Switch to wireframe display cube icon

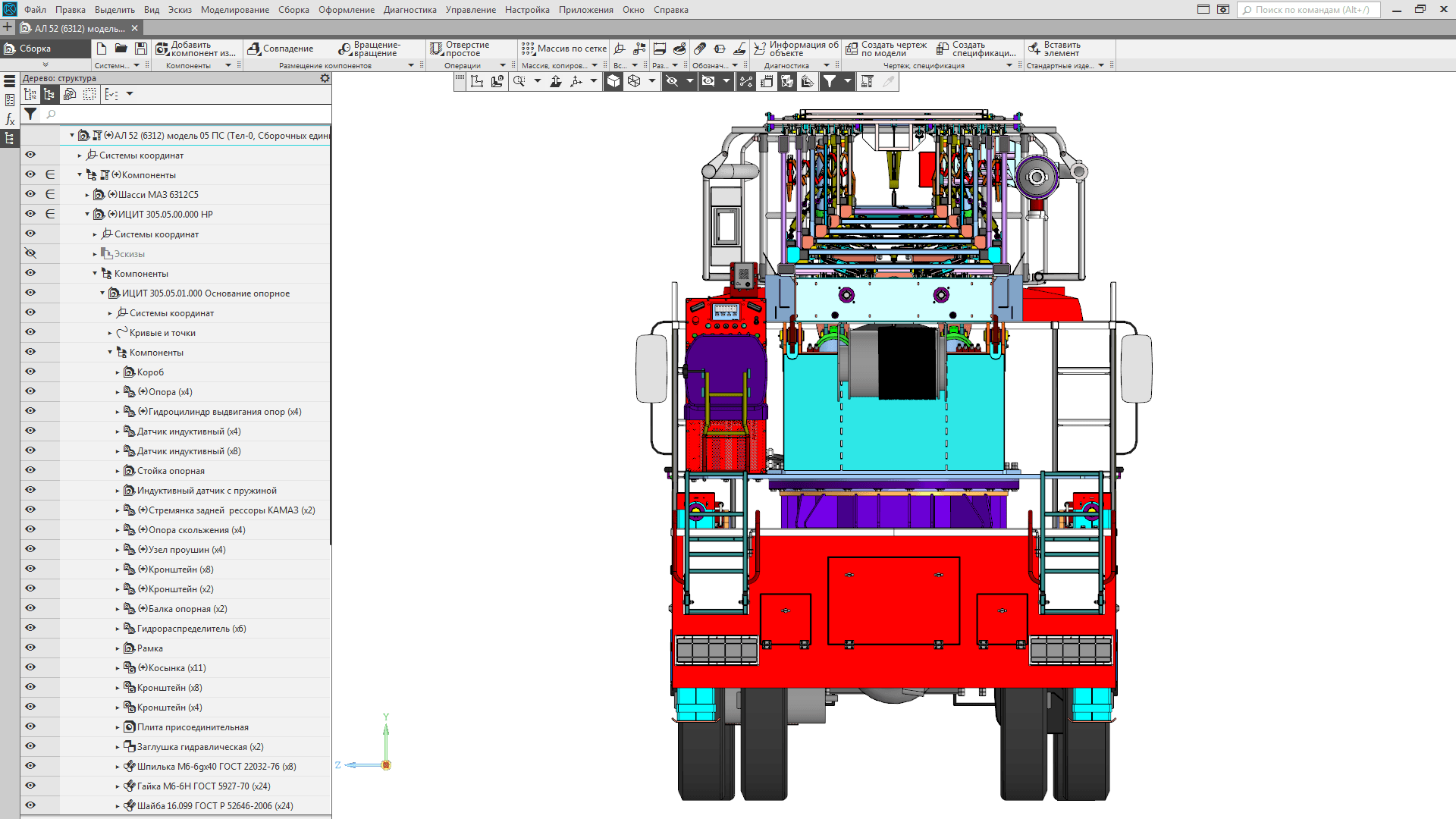pos(634,81)
